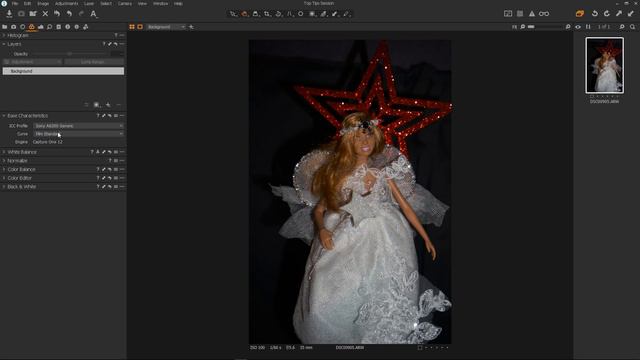Open the File menu
640x360 pixels.
click(15, 3)
